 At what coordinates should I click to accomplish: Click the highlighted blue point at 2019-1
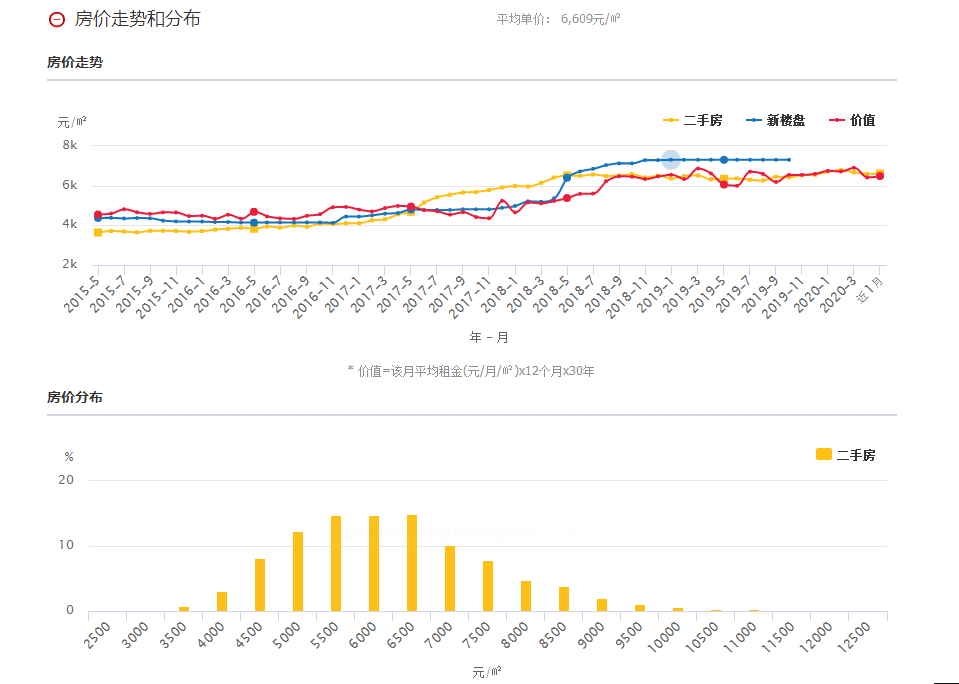click(x=671, y=160)
